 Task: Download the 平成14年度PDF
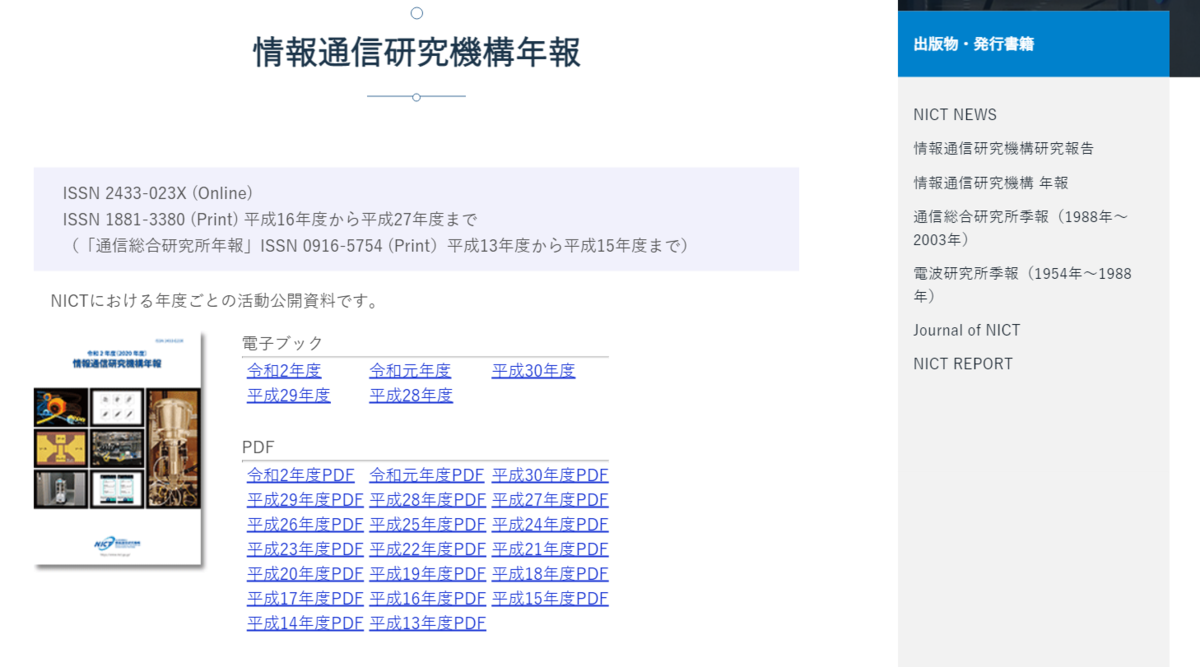[305, 623]
